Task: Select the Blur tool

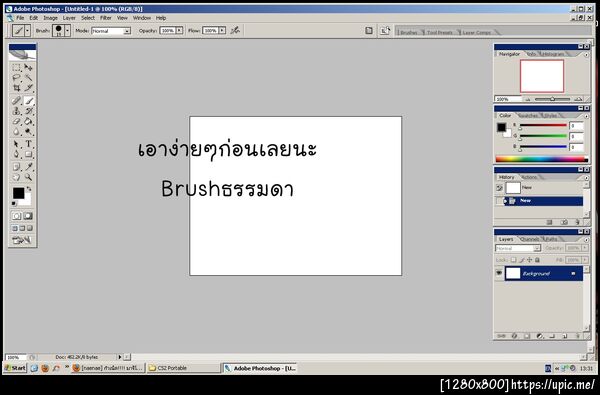Action: [16, 132]
